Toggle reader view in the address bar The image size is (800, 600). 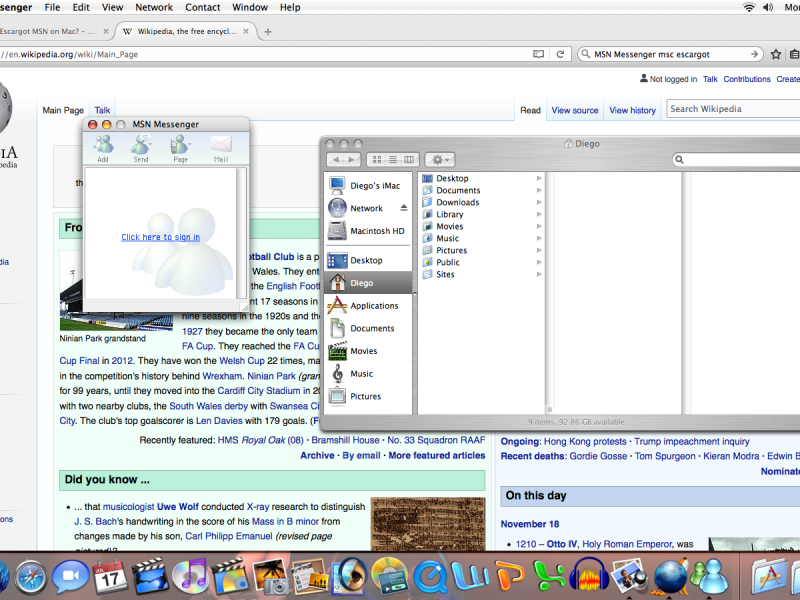click(538, 54)
